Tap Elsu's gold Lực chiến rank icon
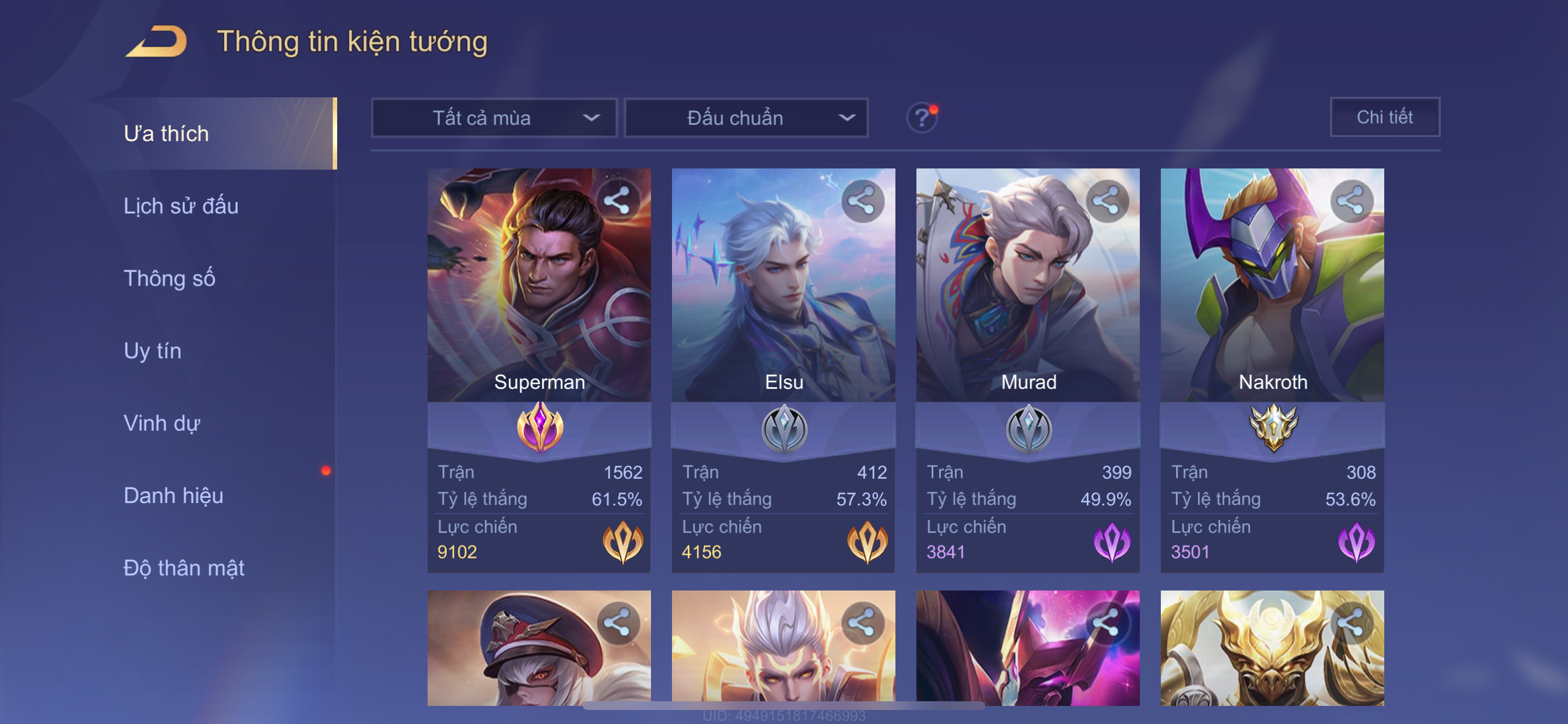The height and width of the screenshot is (724, 1568). point(867,541)
